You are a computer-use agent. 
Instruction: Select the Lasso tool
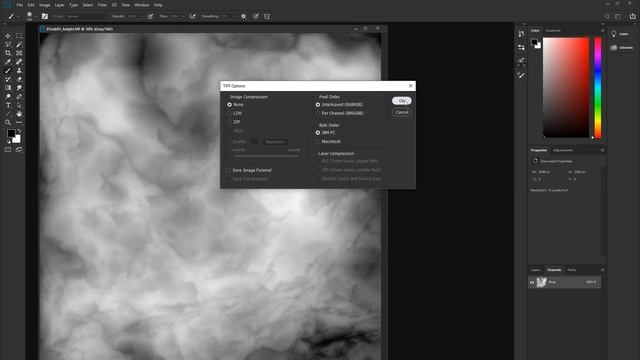tap(8, 44)
